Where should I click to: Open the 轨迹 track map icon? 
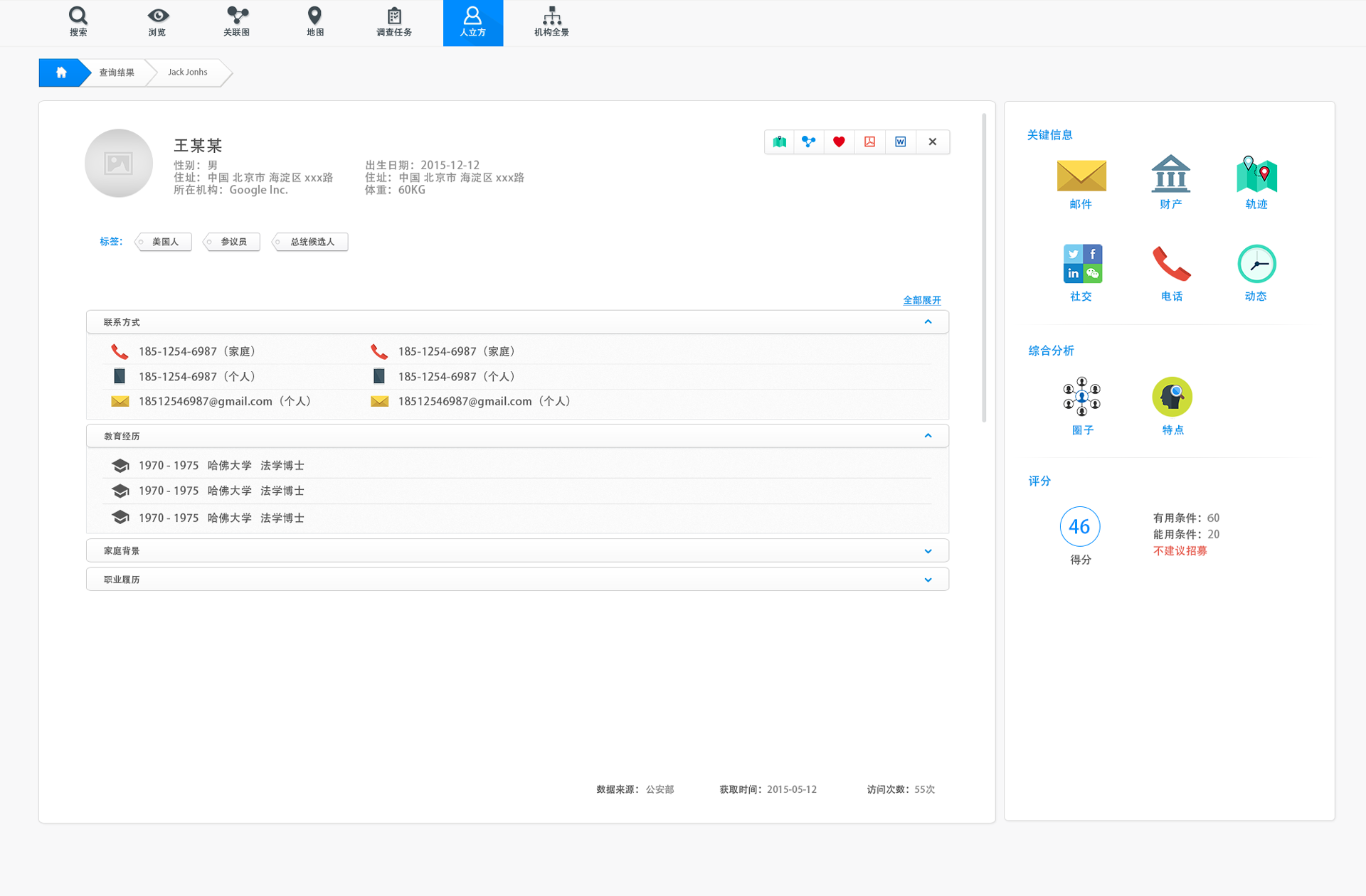tap(1256, 174)
